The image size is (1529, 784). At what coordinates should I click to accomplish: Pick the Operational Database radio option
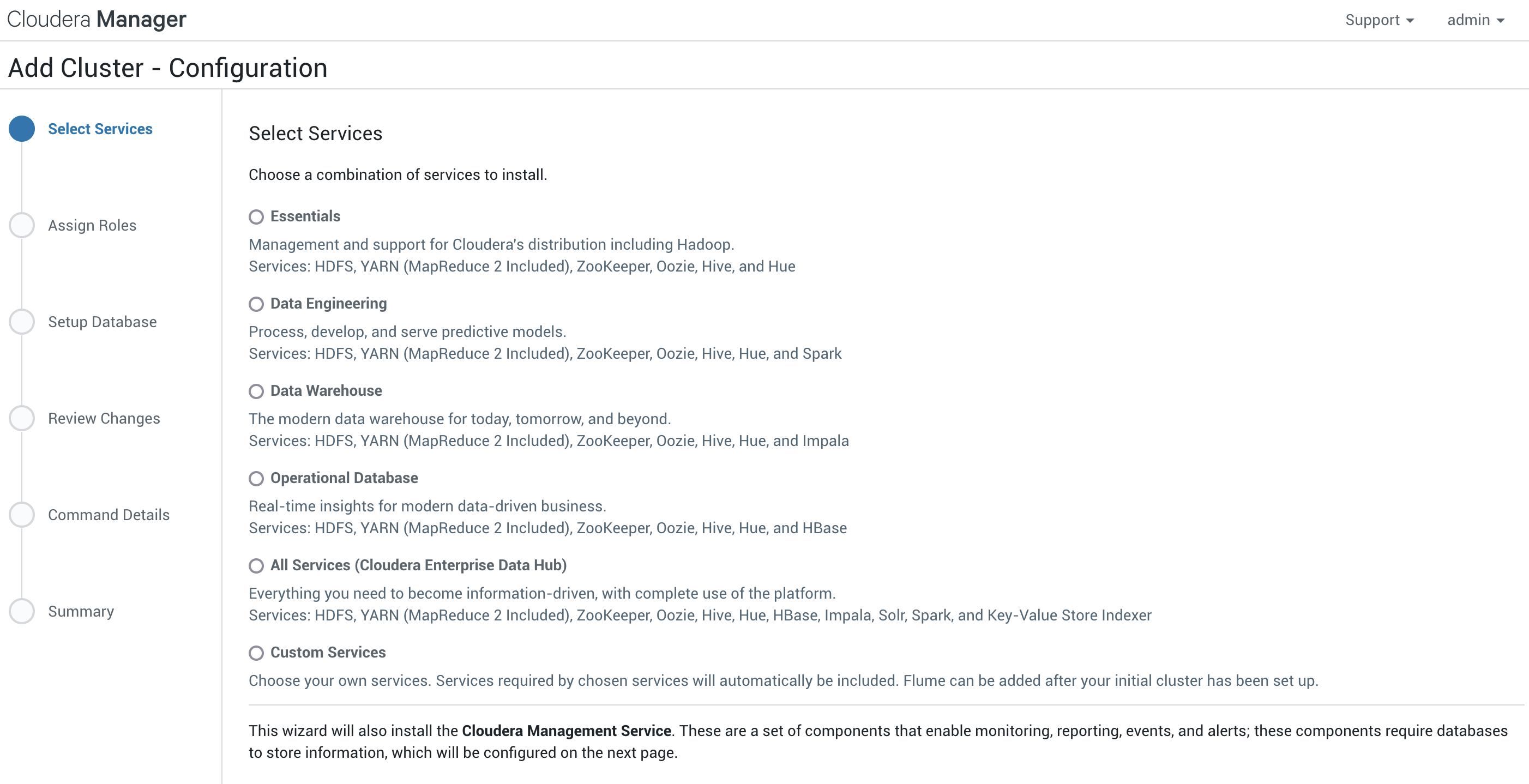point(256,478)
